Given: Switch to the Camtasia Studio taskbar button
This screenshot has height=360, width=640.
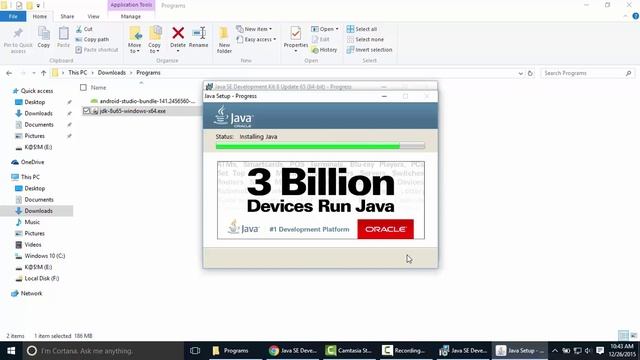Looking at the screenshot, I should (349, 351).
